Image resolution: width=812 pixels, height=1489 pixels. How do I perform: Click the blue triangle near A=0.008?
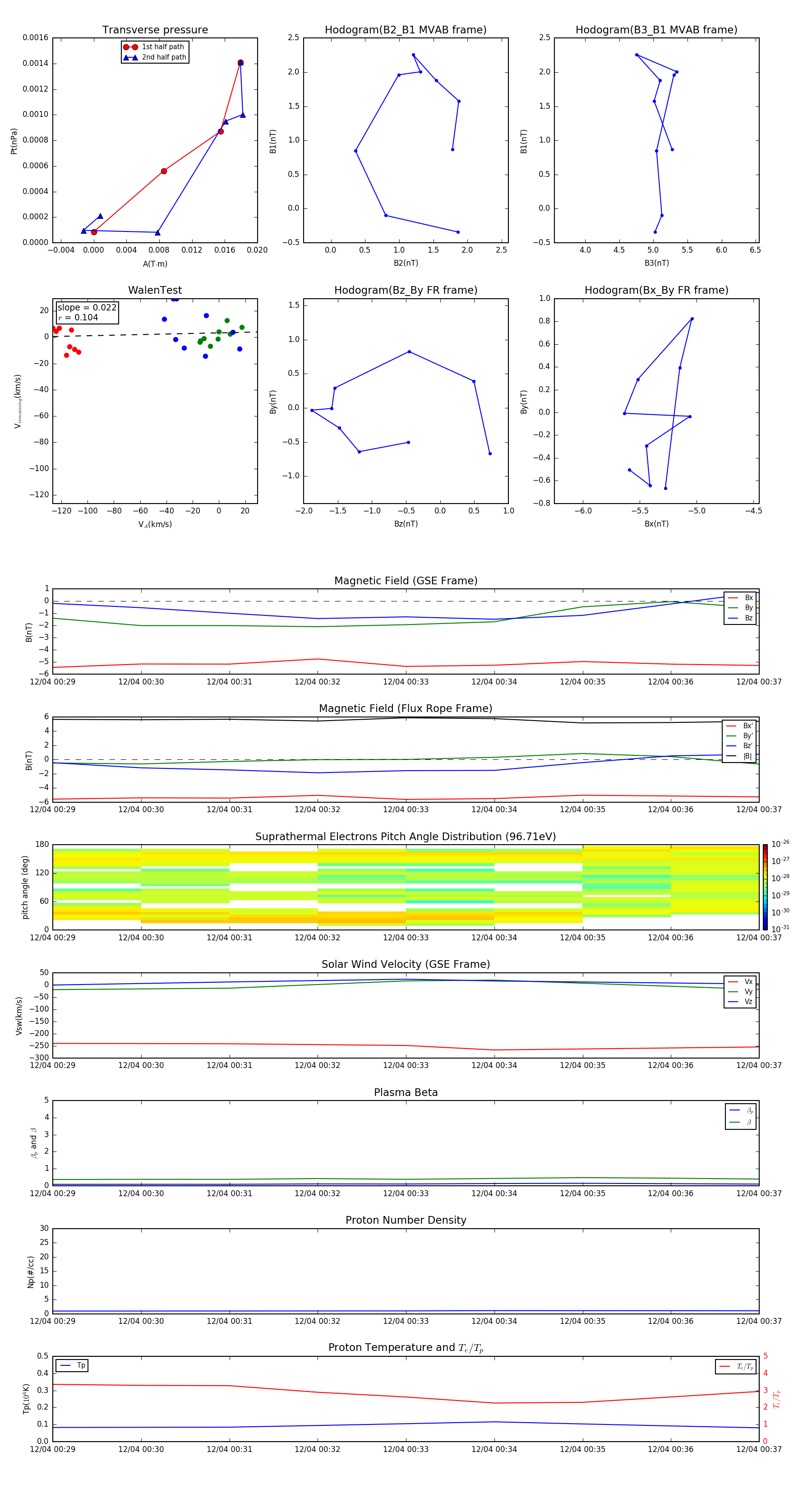click(158, 232)
